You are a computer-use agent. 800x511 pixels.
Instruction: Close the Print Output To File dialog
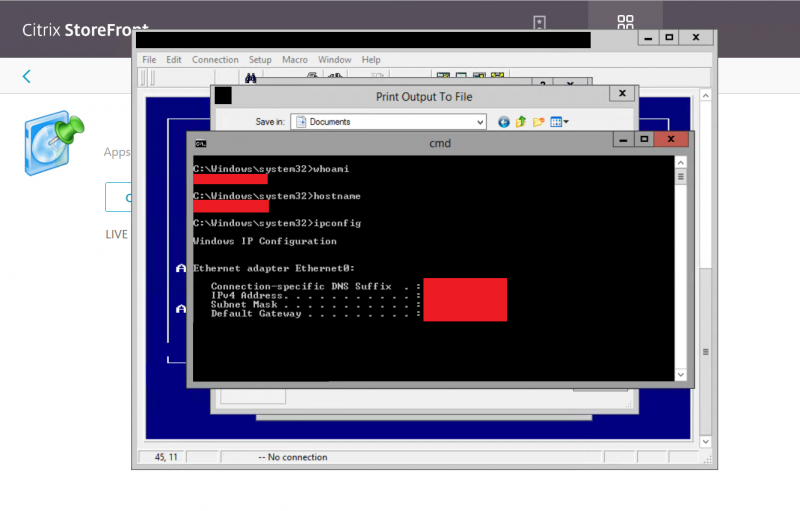click(622, 93)
